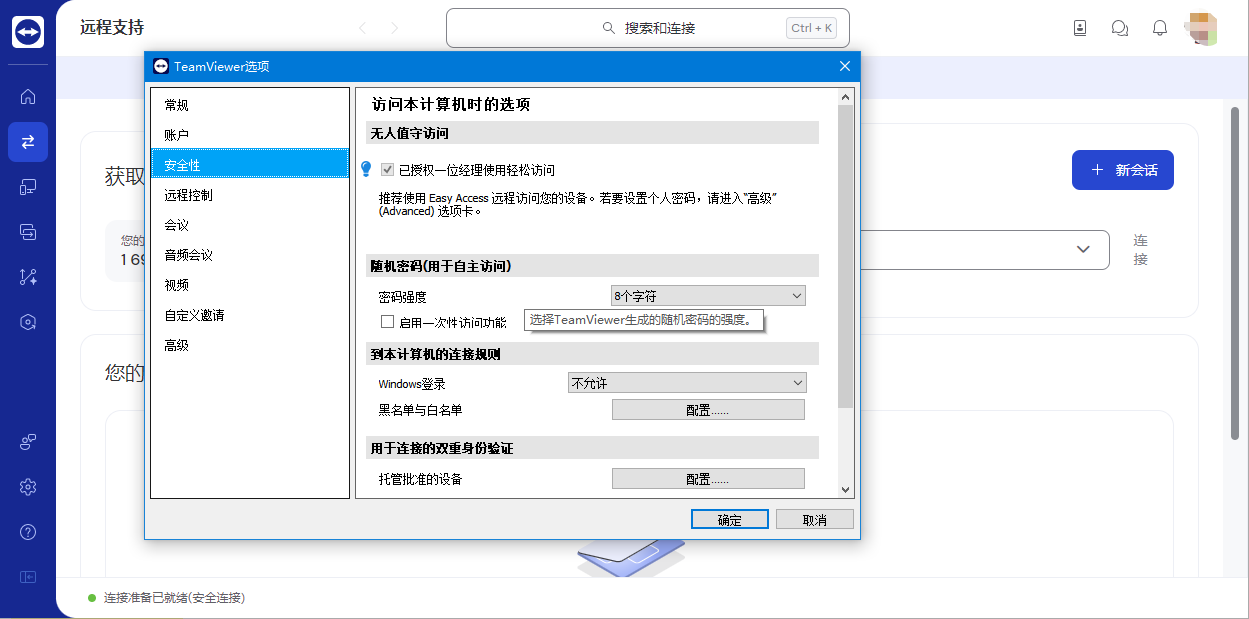Viewport: 1249px width, 619px height.
Task: Click the 无人值守访问 section header
Action: point(592,133)
